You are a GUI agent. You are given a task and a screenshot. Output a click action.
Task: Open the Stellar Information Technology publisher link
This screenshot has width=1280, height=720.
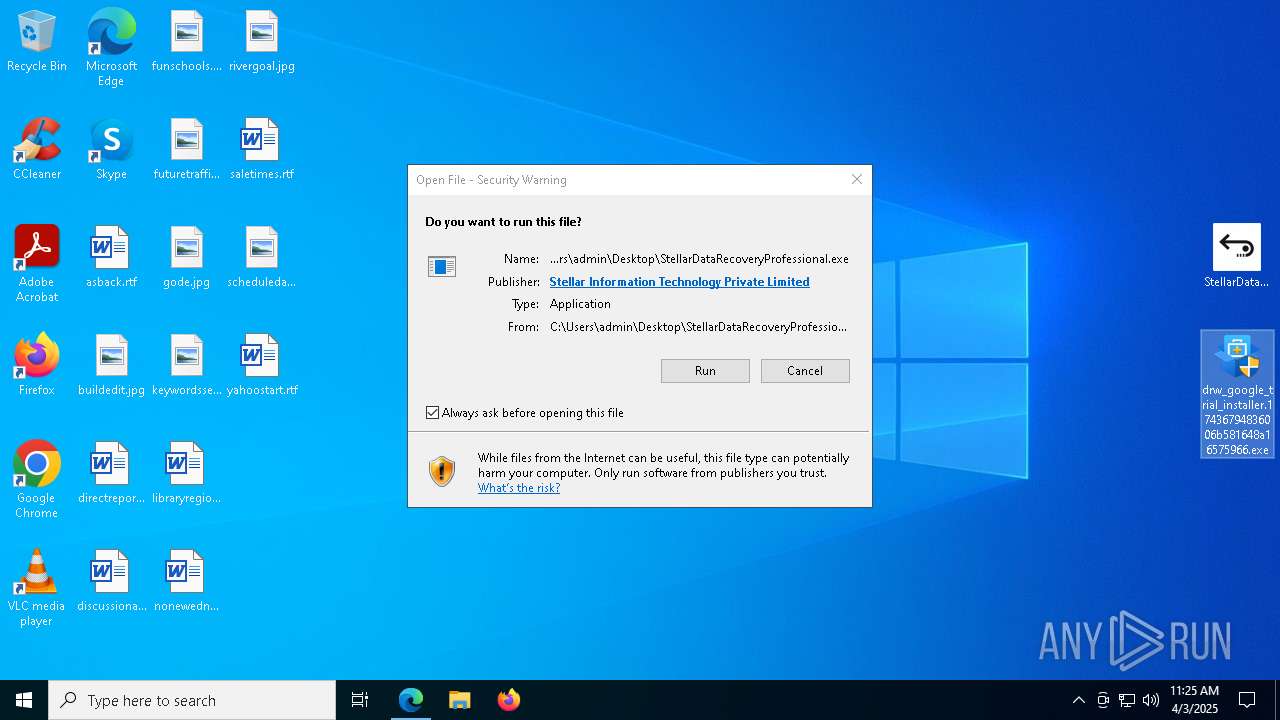click(x=679, y=282)
